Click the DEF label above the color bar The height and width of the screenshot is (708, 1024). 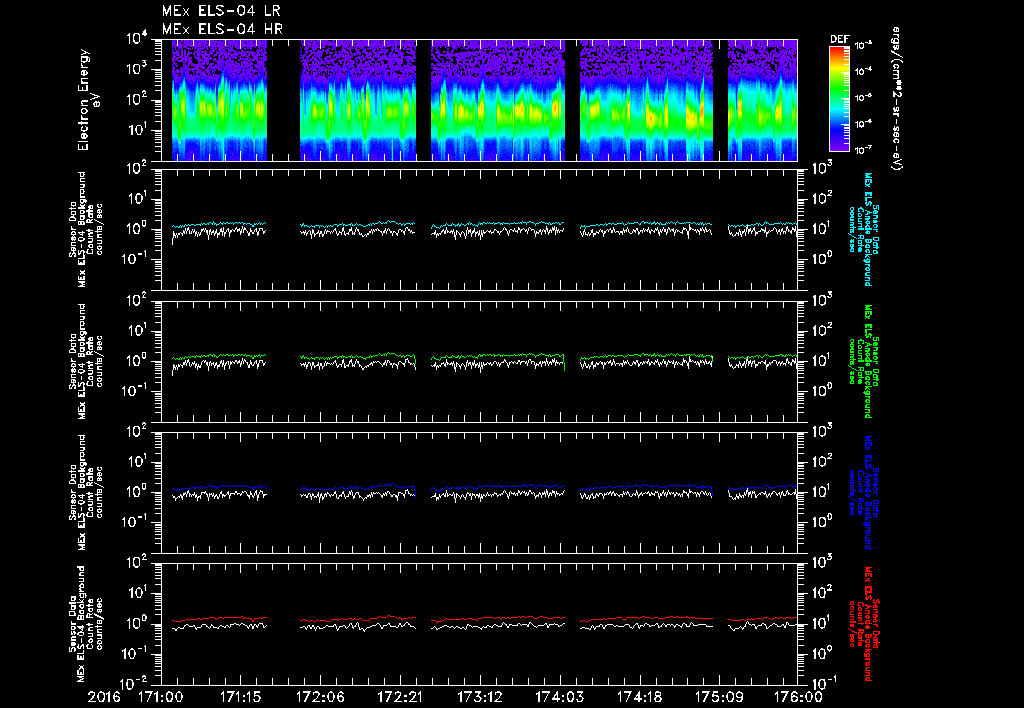840,40
